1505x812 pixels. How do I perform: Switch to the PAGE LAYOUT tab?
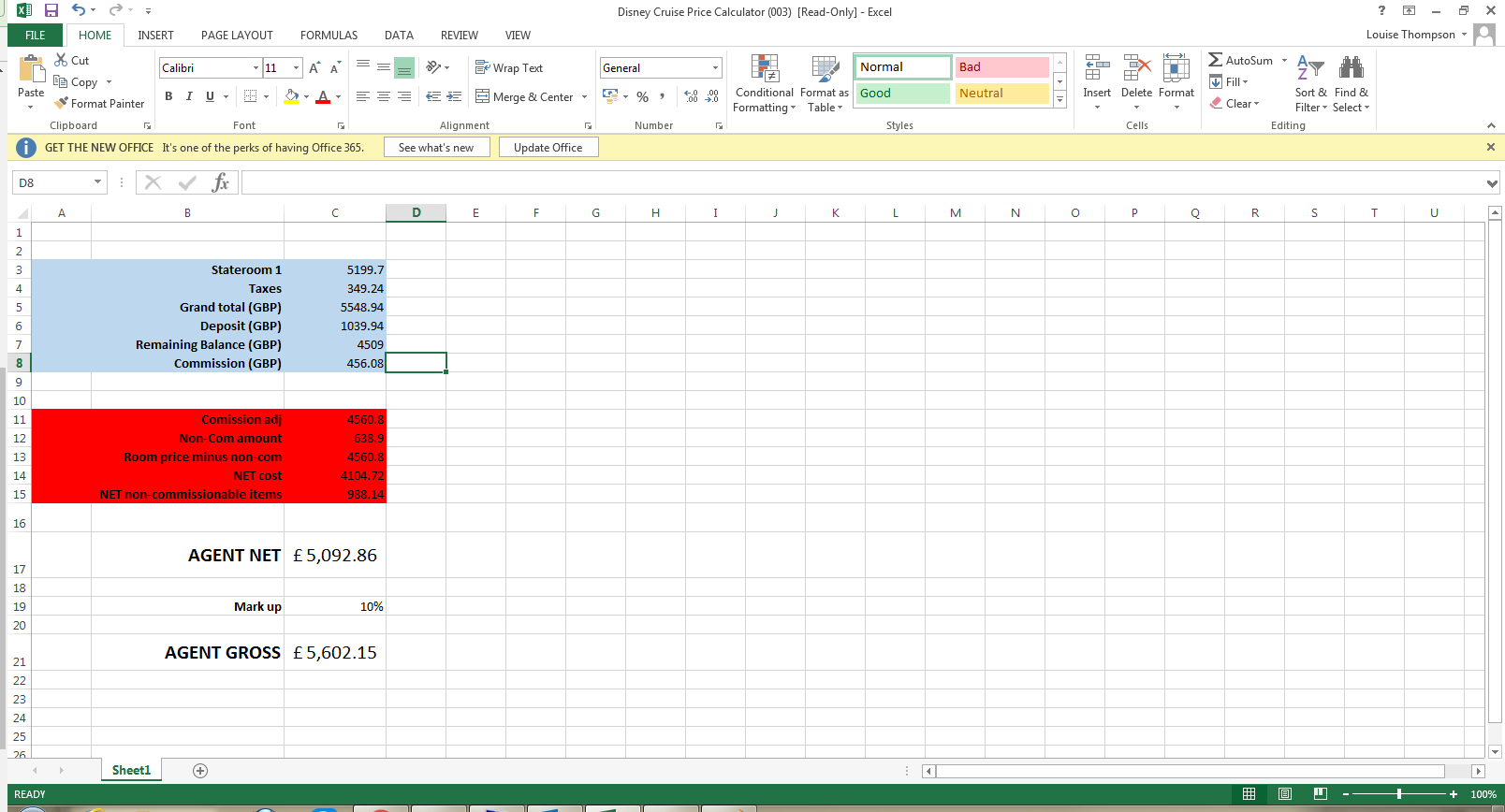coord(237,35)
